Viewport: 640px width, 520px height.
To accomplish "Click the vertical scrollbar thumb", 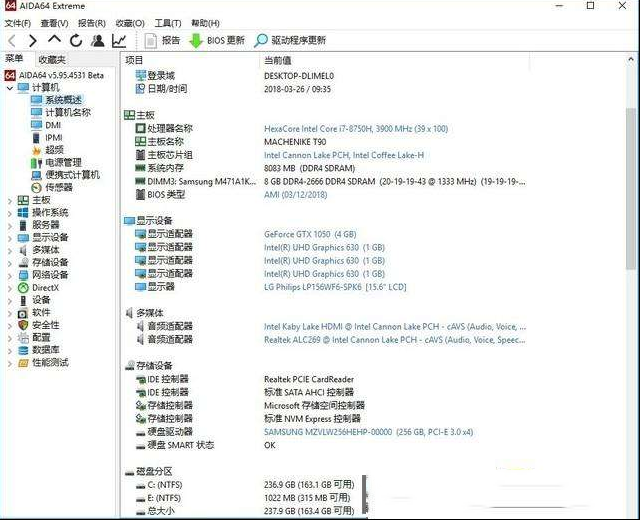I will 631,188.
